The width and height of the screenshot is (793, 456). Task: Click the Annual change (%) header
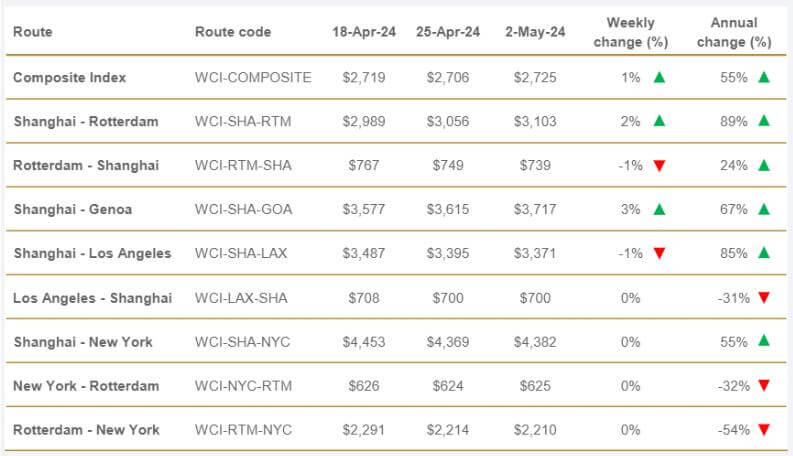(734, 32)
